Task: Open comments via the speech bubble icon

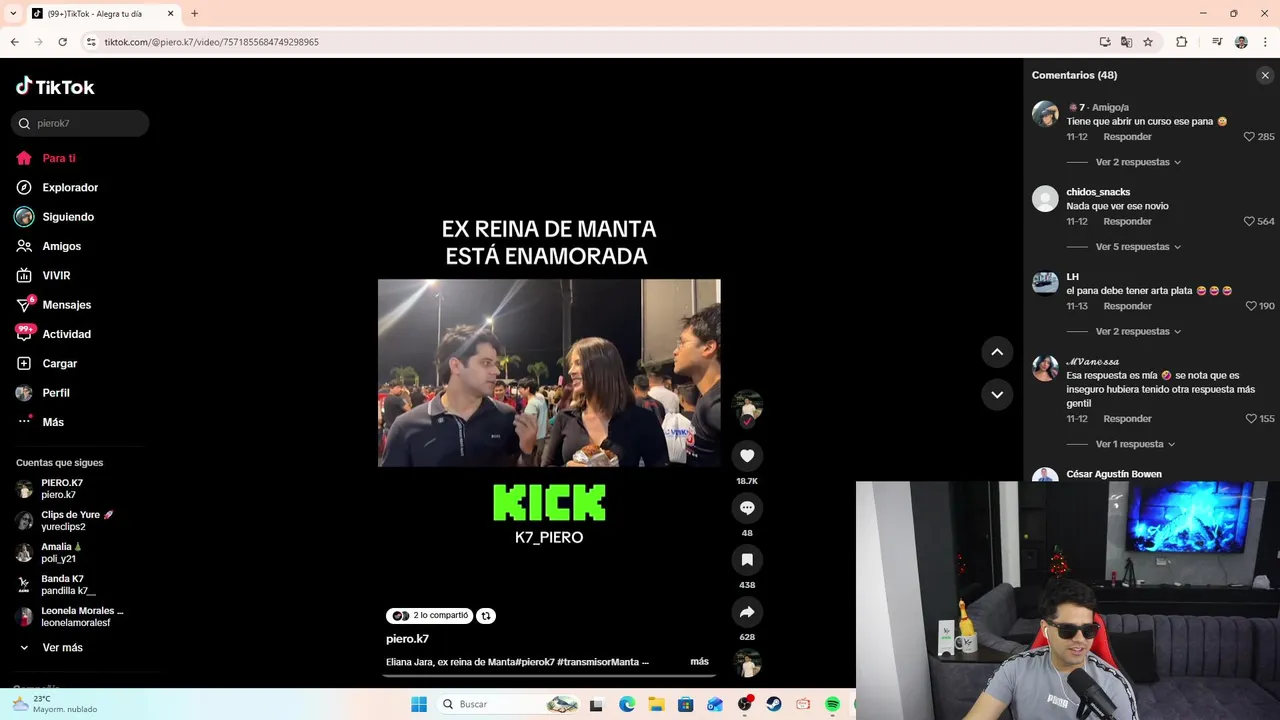Action: [x=747, y=508]
